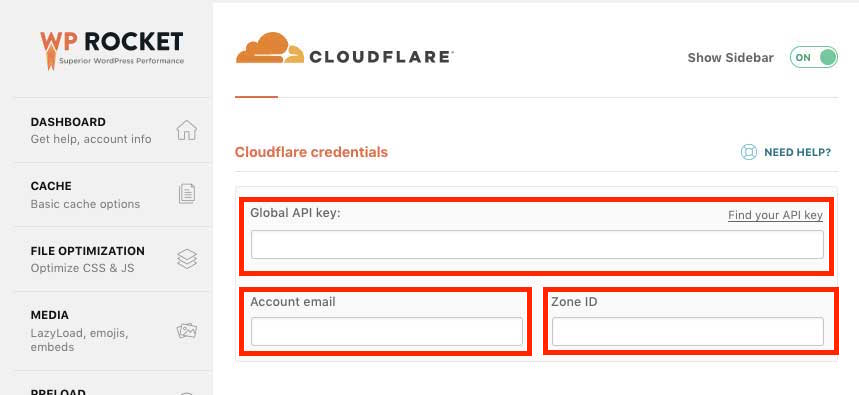Click into the Zone ID field
This screenshot has height=395, width=859.
pos(688,331)
